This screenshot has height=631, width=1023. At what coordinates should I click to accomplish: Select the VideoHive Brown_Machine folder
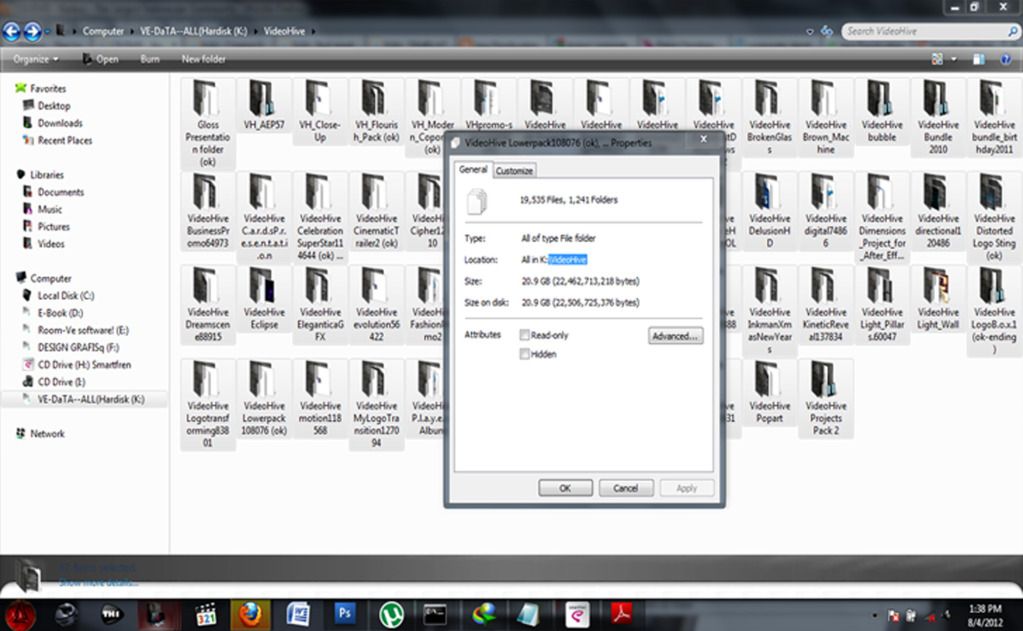pyautogui.click(x=826, y=117)
